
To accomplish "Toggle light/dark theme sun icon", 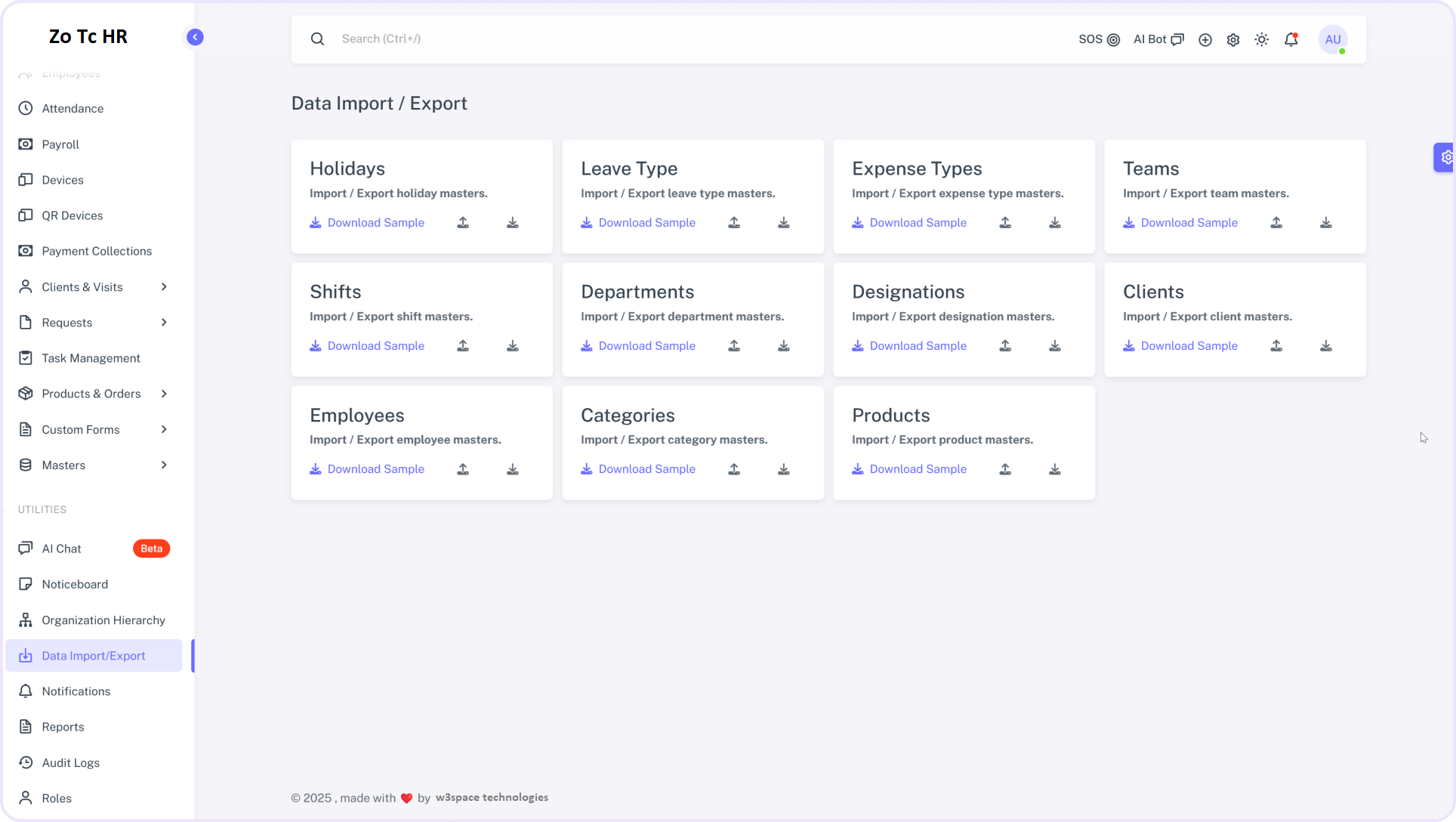I will [1262, 39].
